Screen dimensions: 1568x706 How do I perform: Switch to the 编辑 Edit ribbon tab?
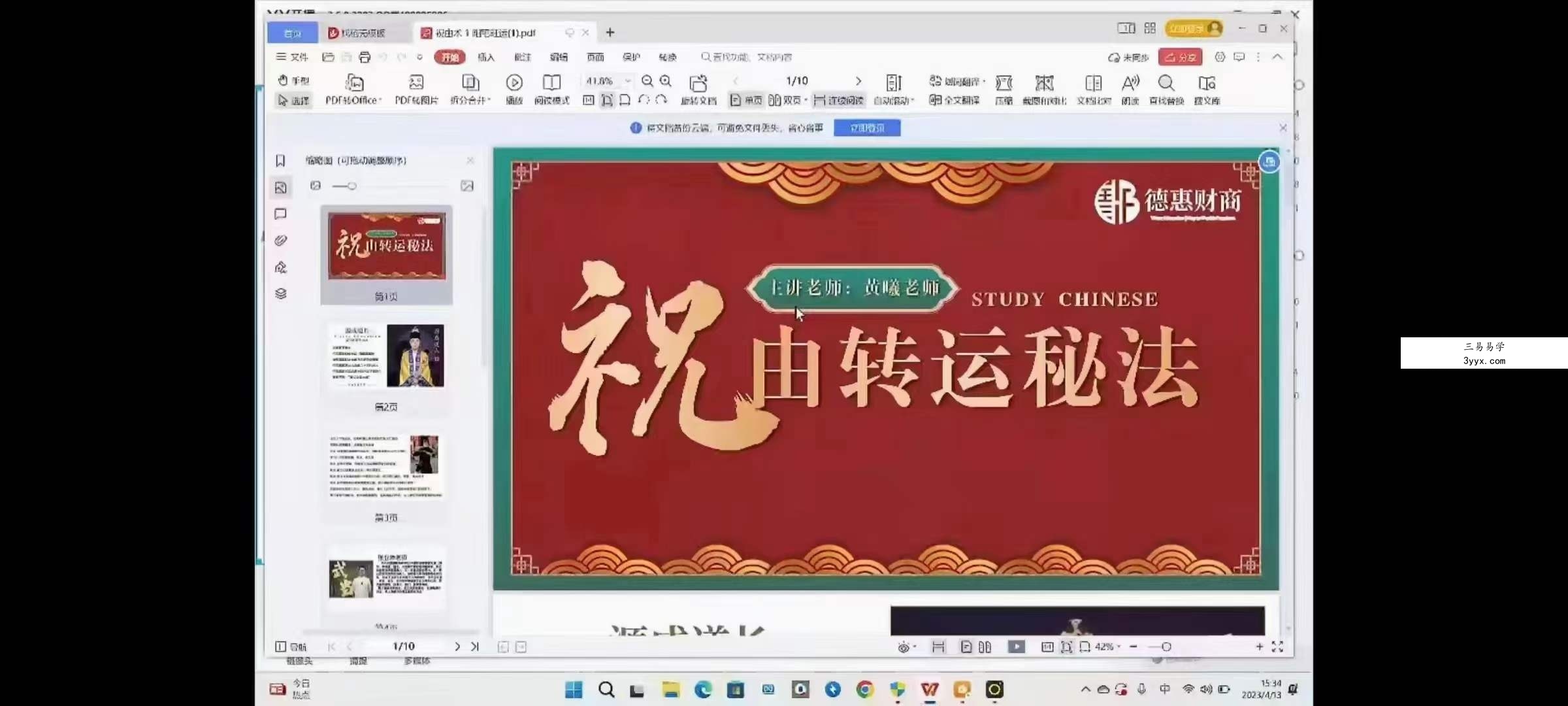coord(559,57)
